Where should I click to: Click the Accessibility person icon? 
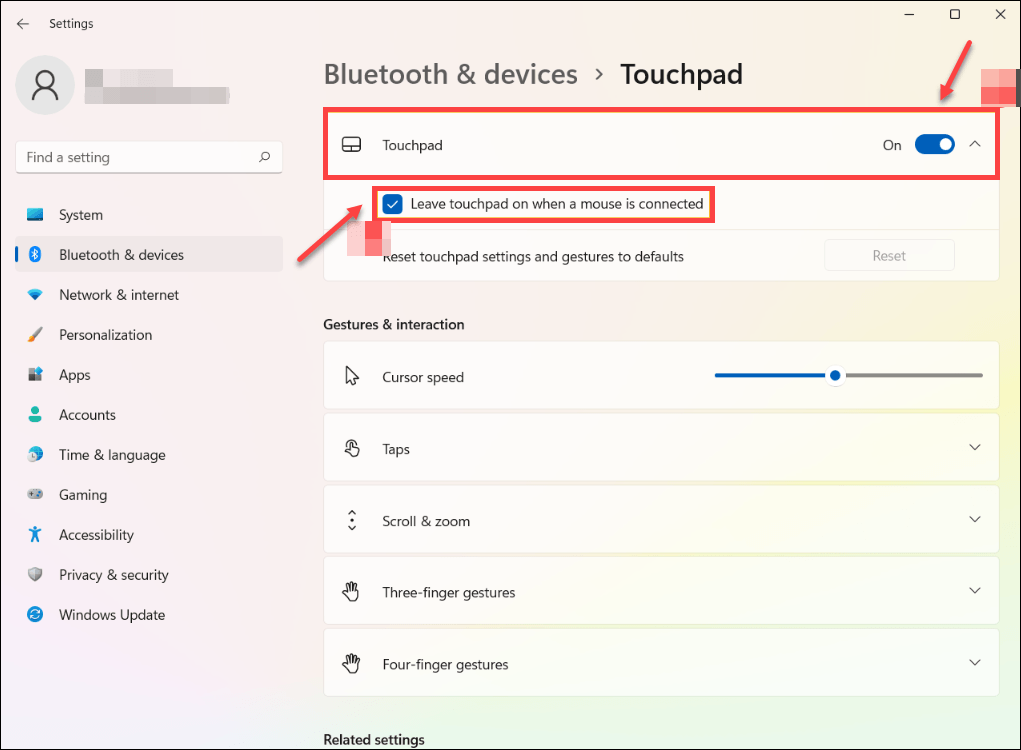coord(35,535)
